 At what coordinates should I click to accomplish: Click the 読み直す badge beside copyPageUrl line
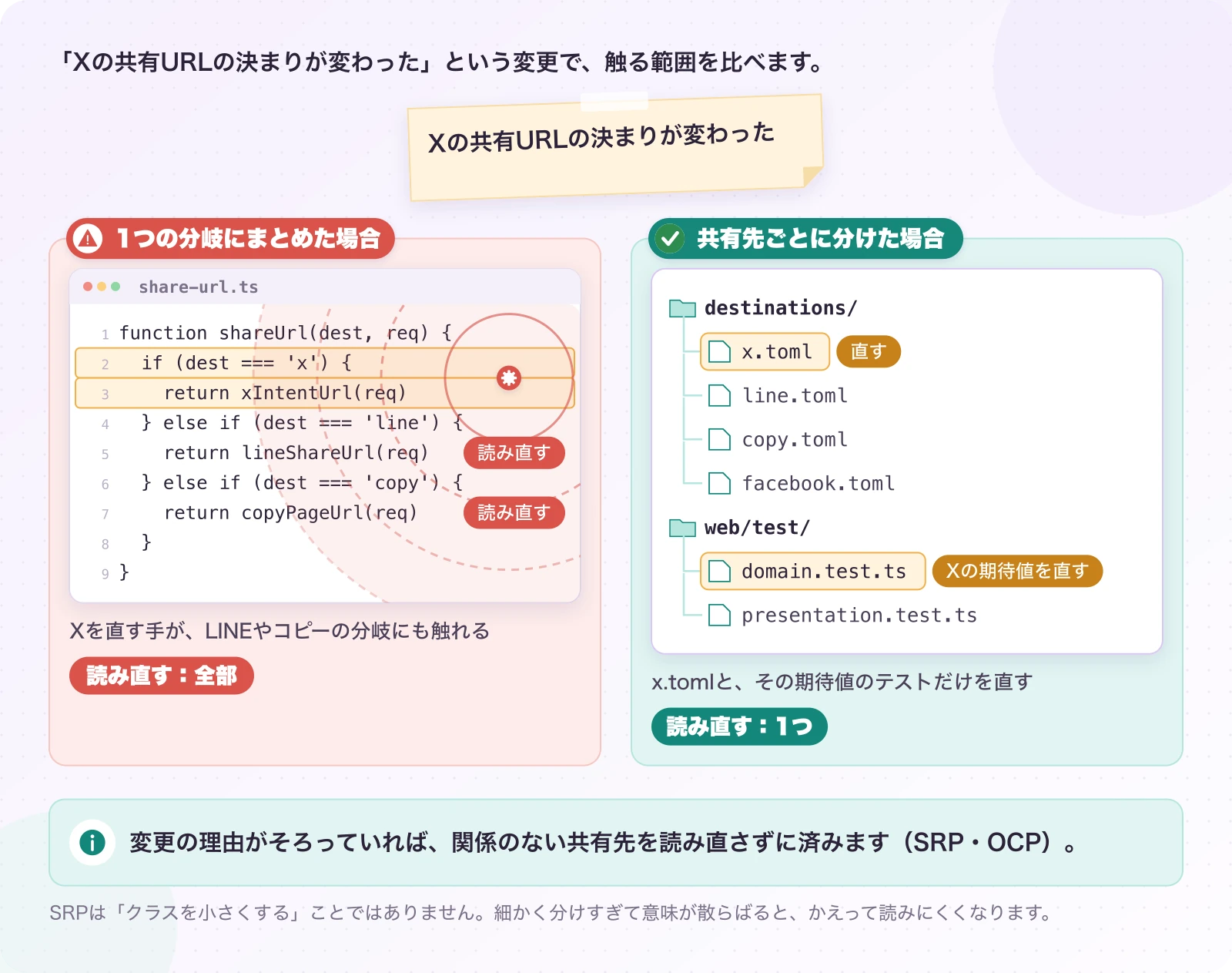coord(514,513)
